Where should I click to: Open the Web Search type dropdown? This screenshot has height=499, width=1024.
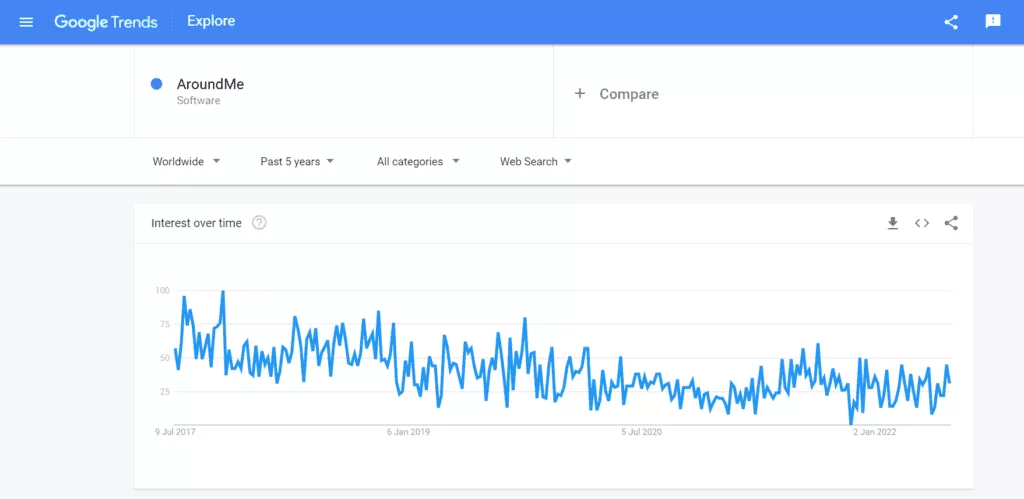pyautogui.click(x=535, y=161)
